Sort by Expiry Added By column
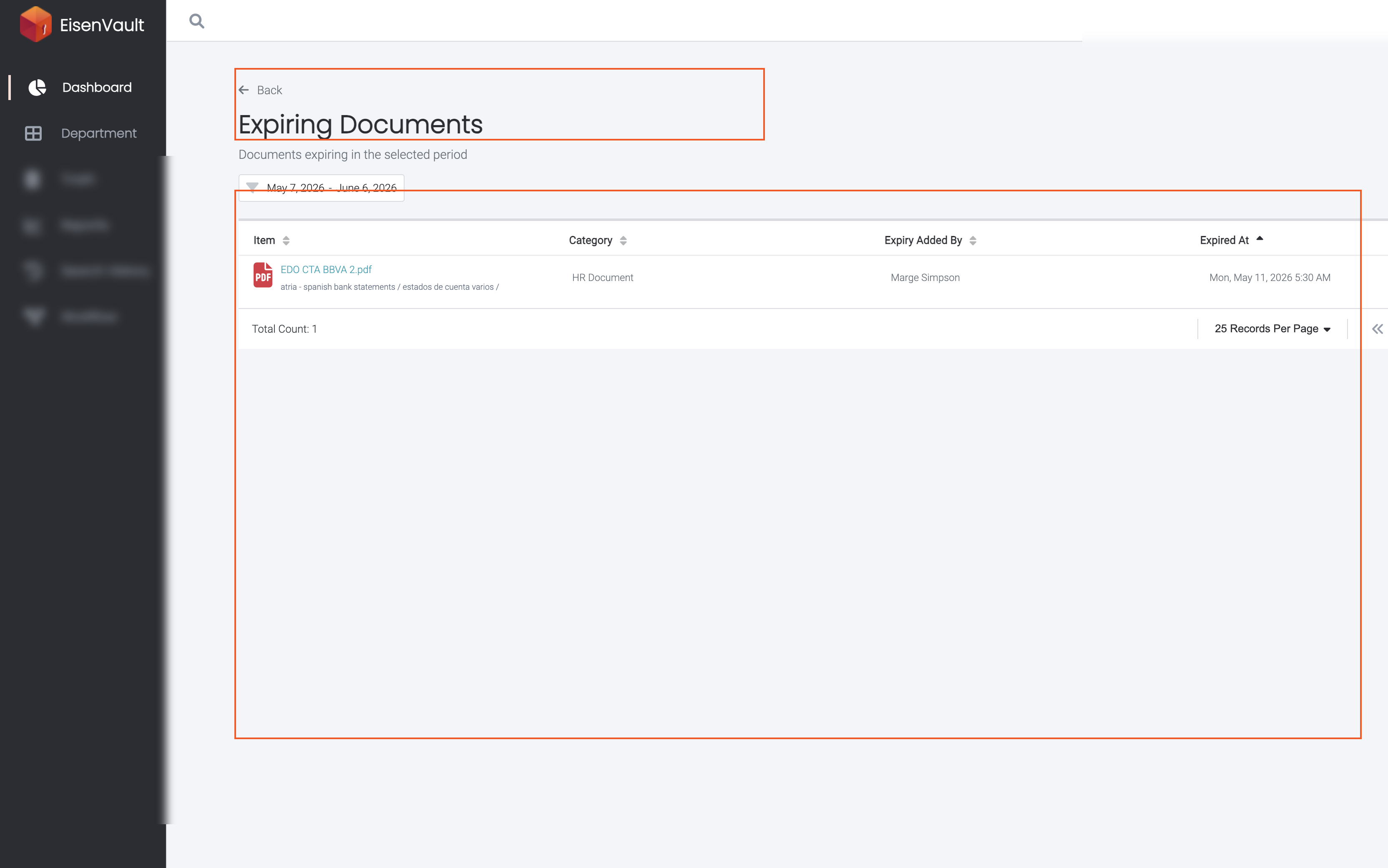The height and width of the screenshot is (868, 1388). coord(973,241)
